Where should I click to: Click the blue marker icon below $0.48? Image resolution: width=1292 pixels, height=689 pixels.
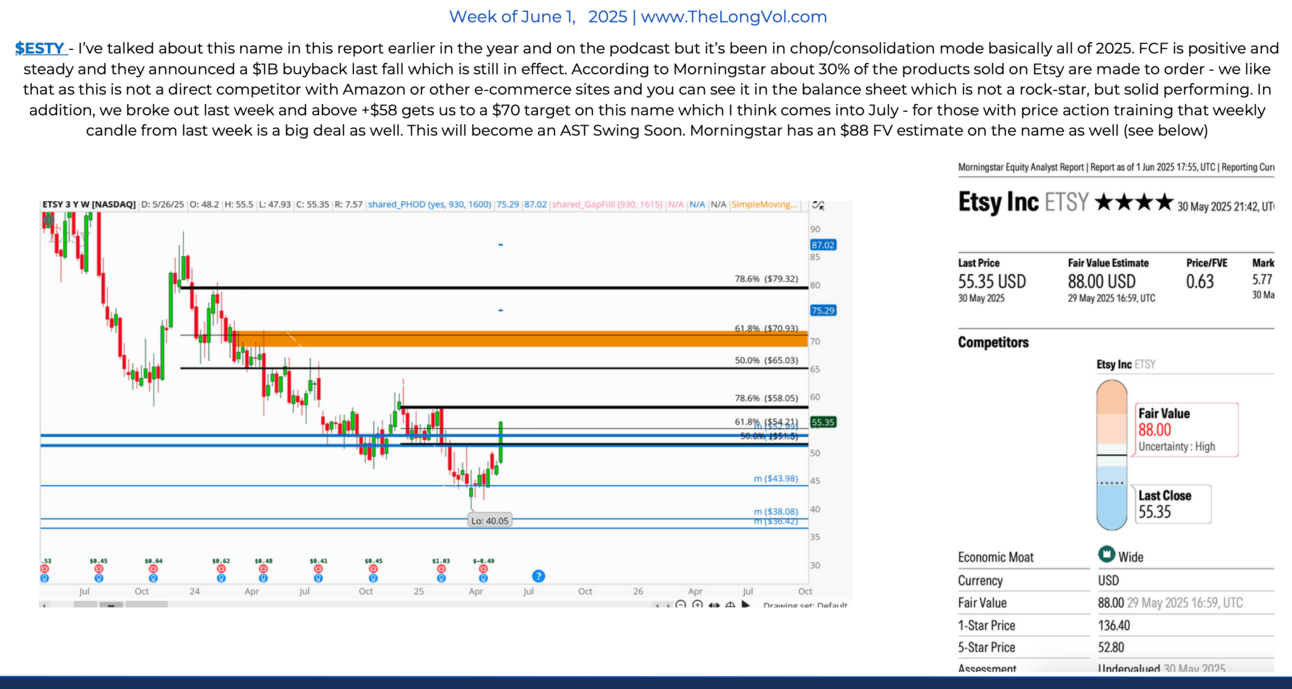tap(263, 578)
